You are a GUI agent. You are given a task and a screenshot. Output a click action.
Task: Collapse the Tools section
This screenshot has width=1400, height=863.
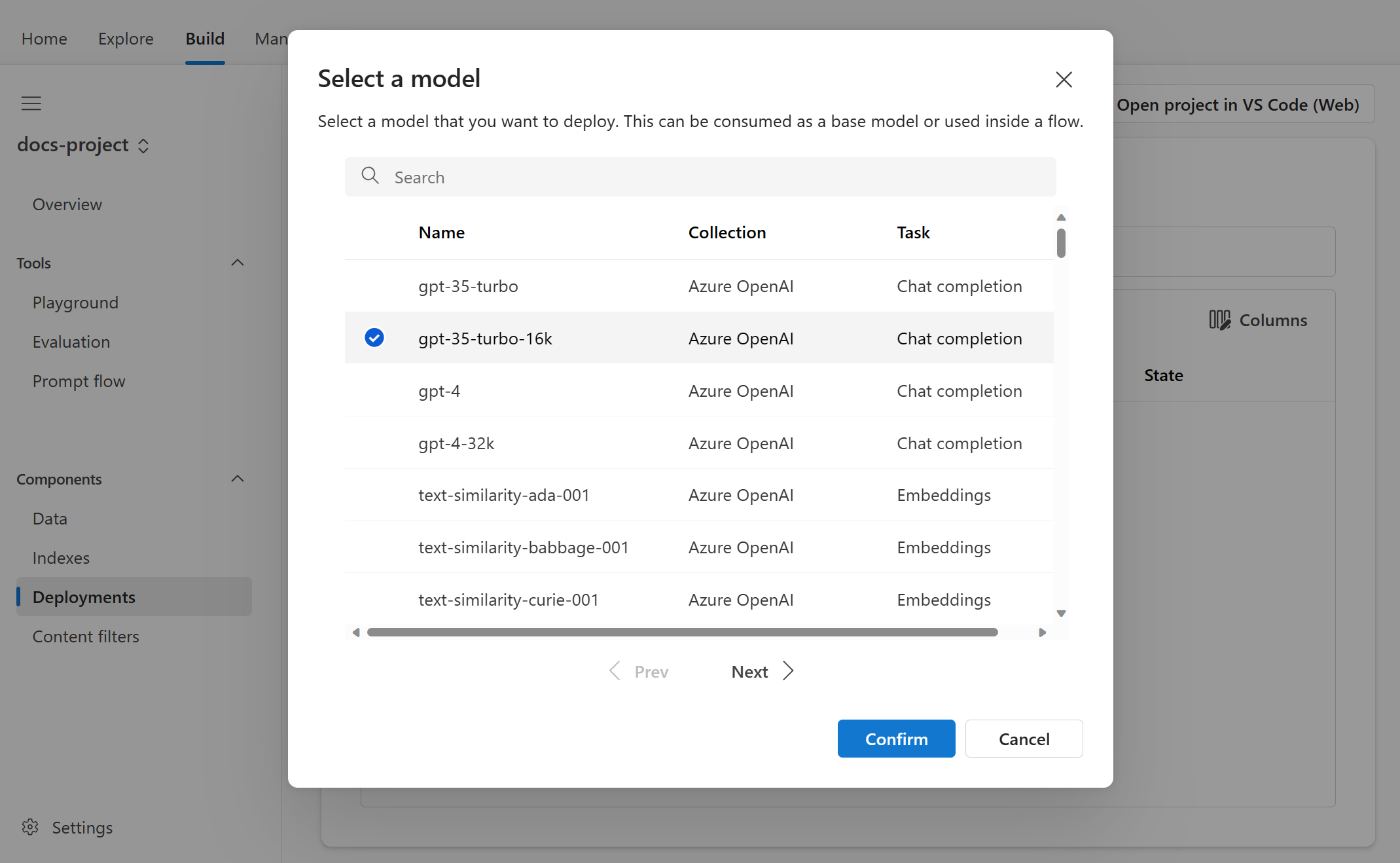point(238,263)
